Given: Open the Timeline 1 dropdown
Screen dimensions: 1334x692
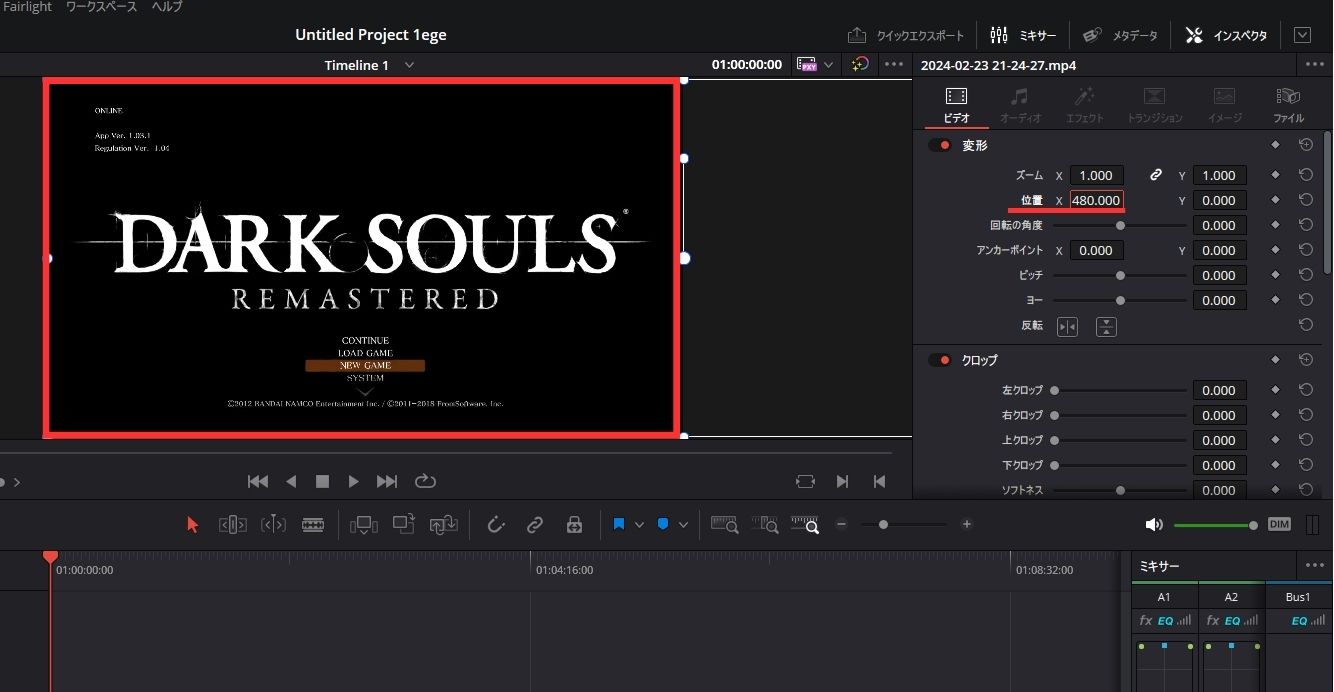Looking at the screenshot, I should tap(409, 64).
